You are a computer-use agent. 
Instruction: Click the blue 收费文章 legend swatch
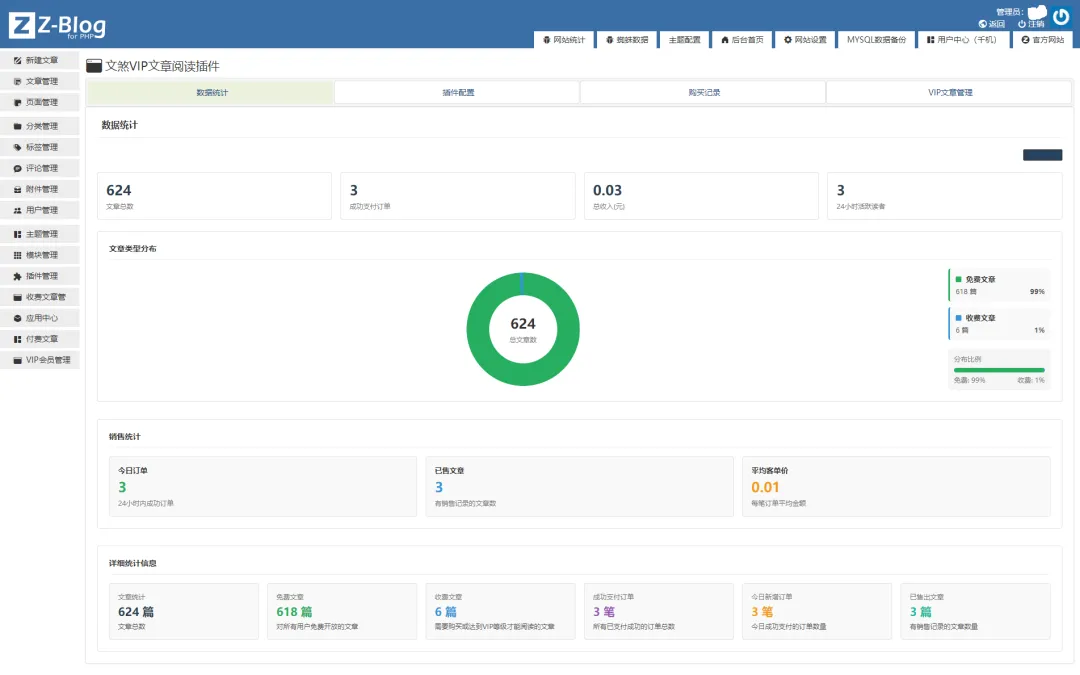pyautogui.click(x=958, y=318)
